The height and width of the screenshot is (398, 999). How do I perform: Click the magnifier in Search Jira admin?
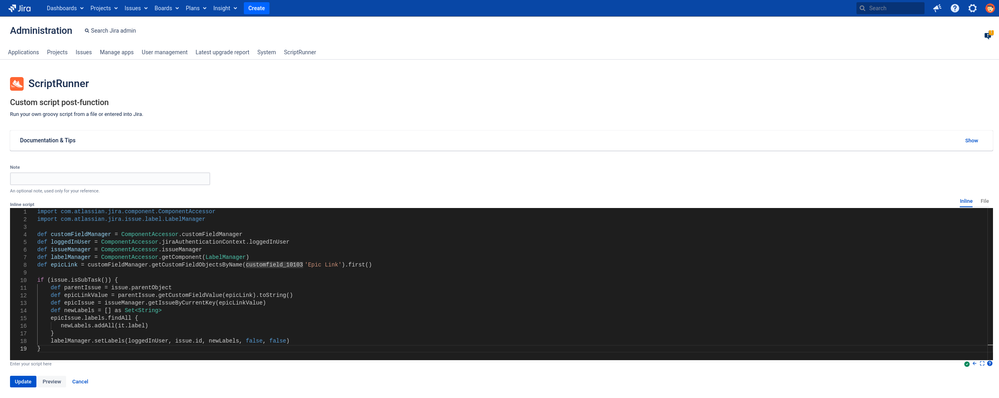[x=87, y=31]
